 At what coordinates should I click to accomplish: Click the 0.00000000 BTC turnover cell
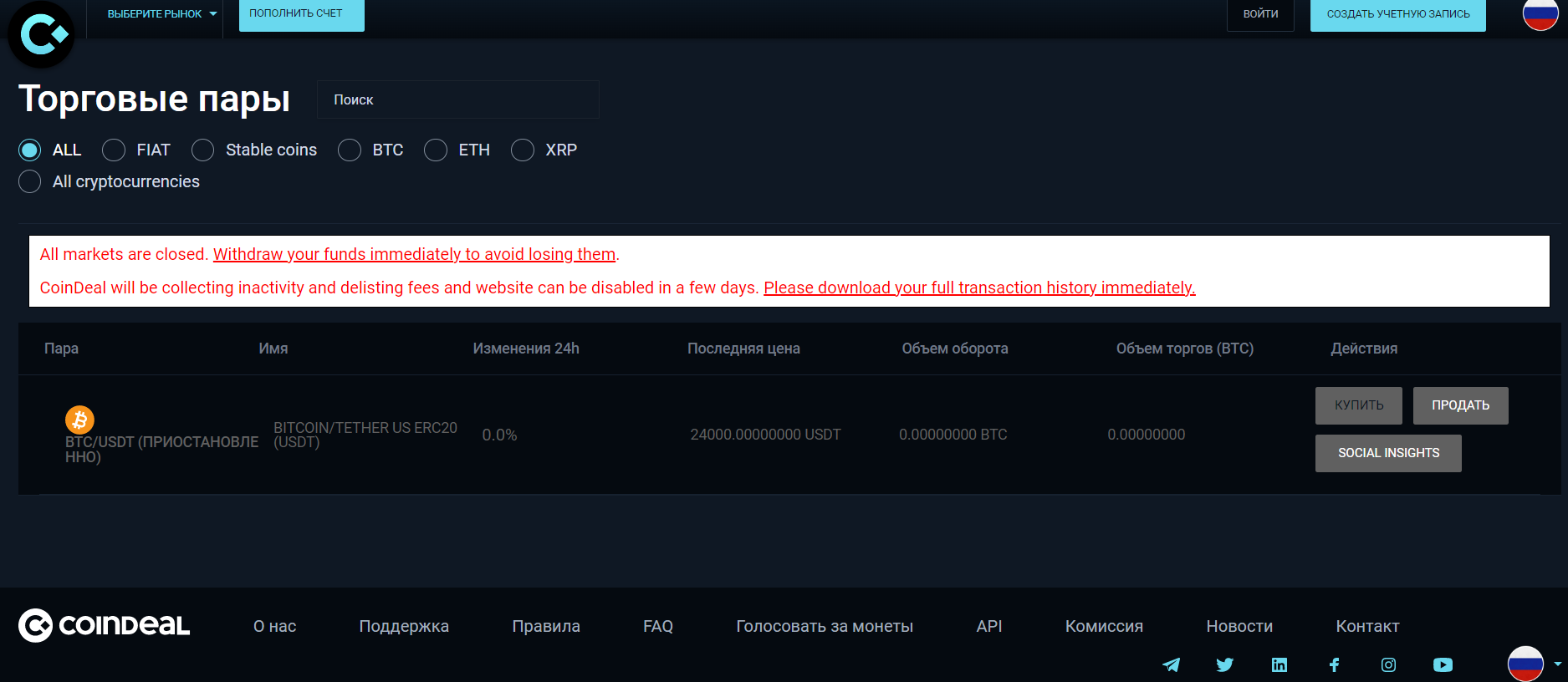tap(953, 435)
